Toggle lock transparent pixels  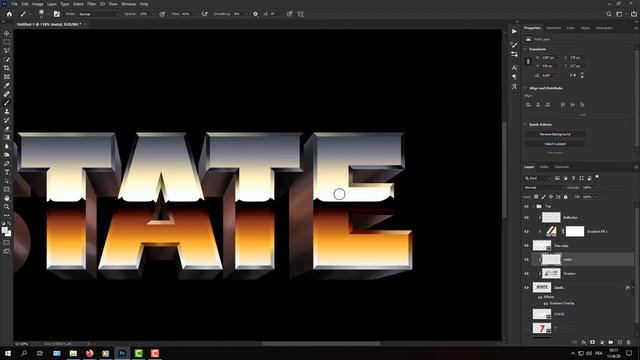[536, 197]
